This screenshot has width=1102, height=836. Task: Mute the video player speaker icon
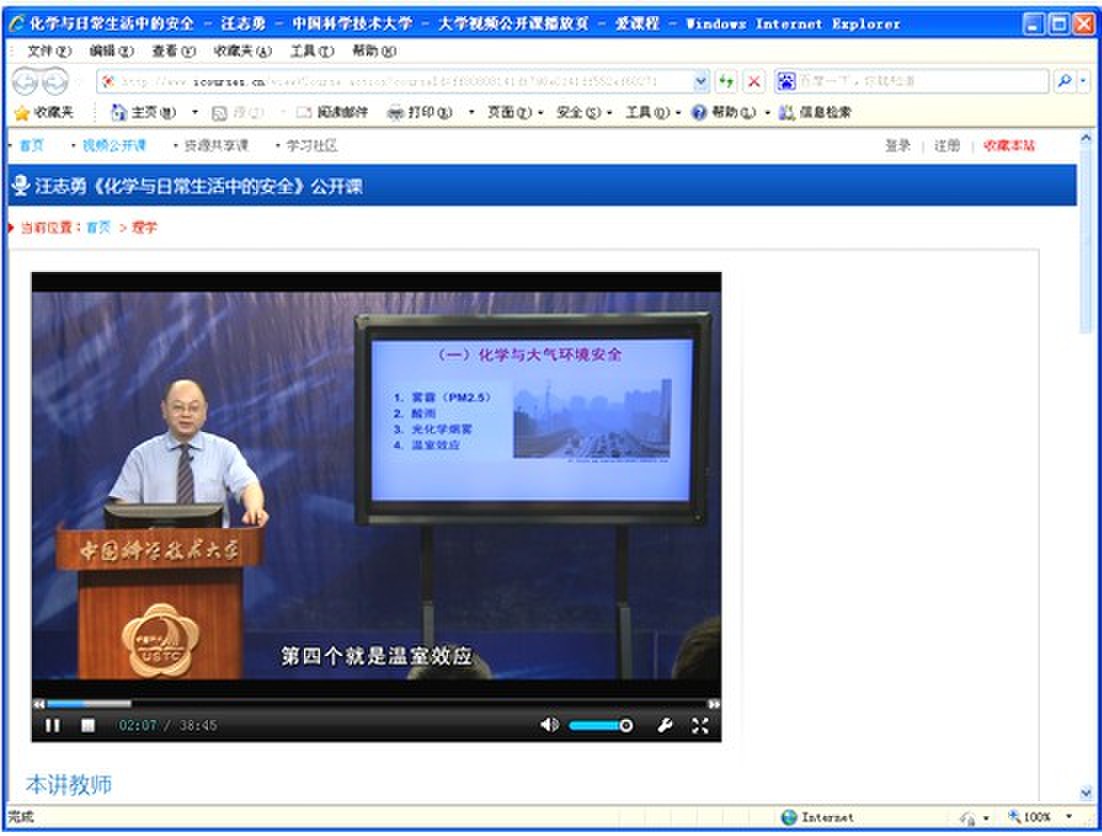click(549, 725)
